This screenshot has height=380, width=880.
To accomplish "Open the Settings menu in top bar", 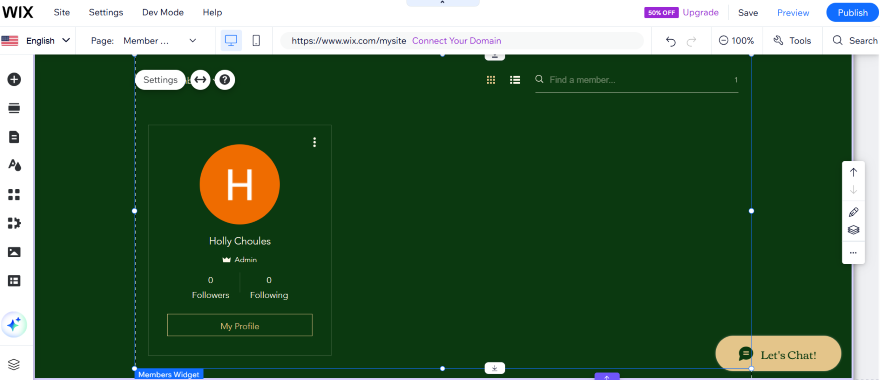I will pyautogui.click(x=106, y=12).
